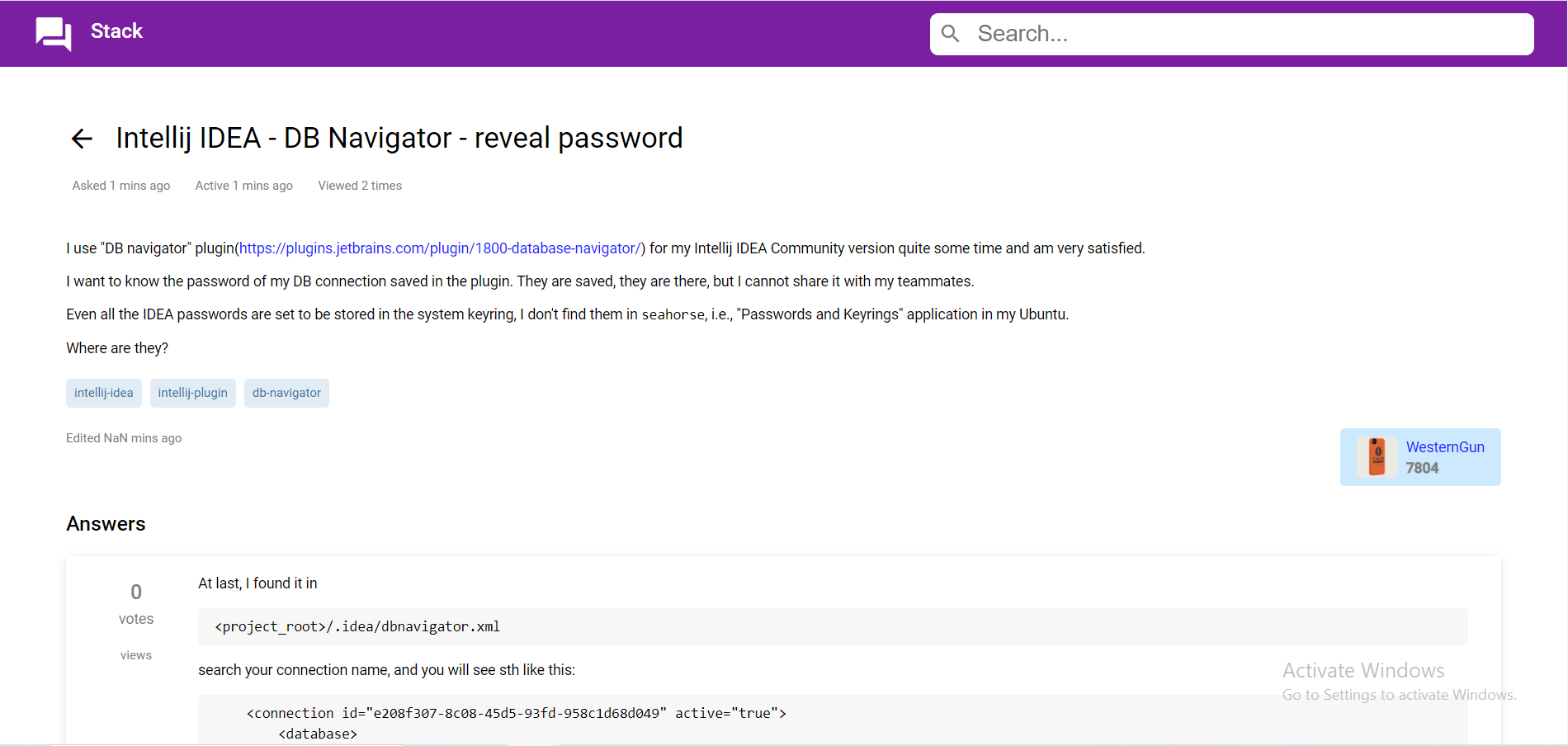Click the vote count on the answer

point(136,591)
